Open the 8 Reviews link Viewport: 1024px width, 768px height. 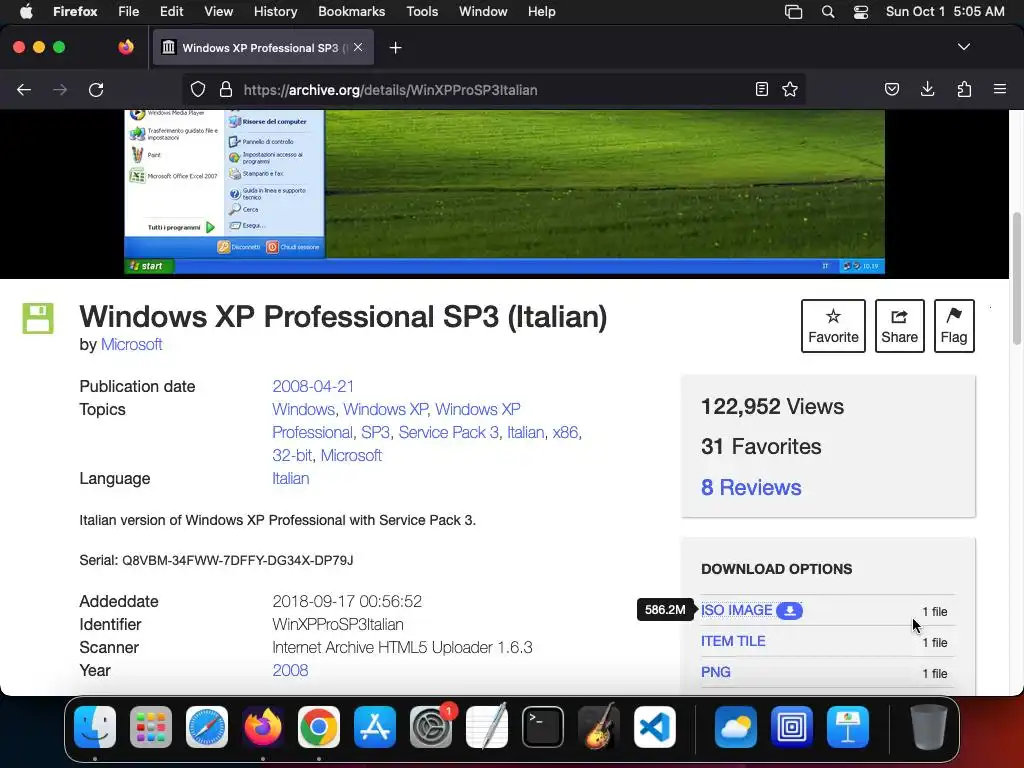(x=751, y=487)
